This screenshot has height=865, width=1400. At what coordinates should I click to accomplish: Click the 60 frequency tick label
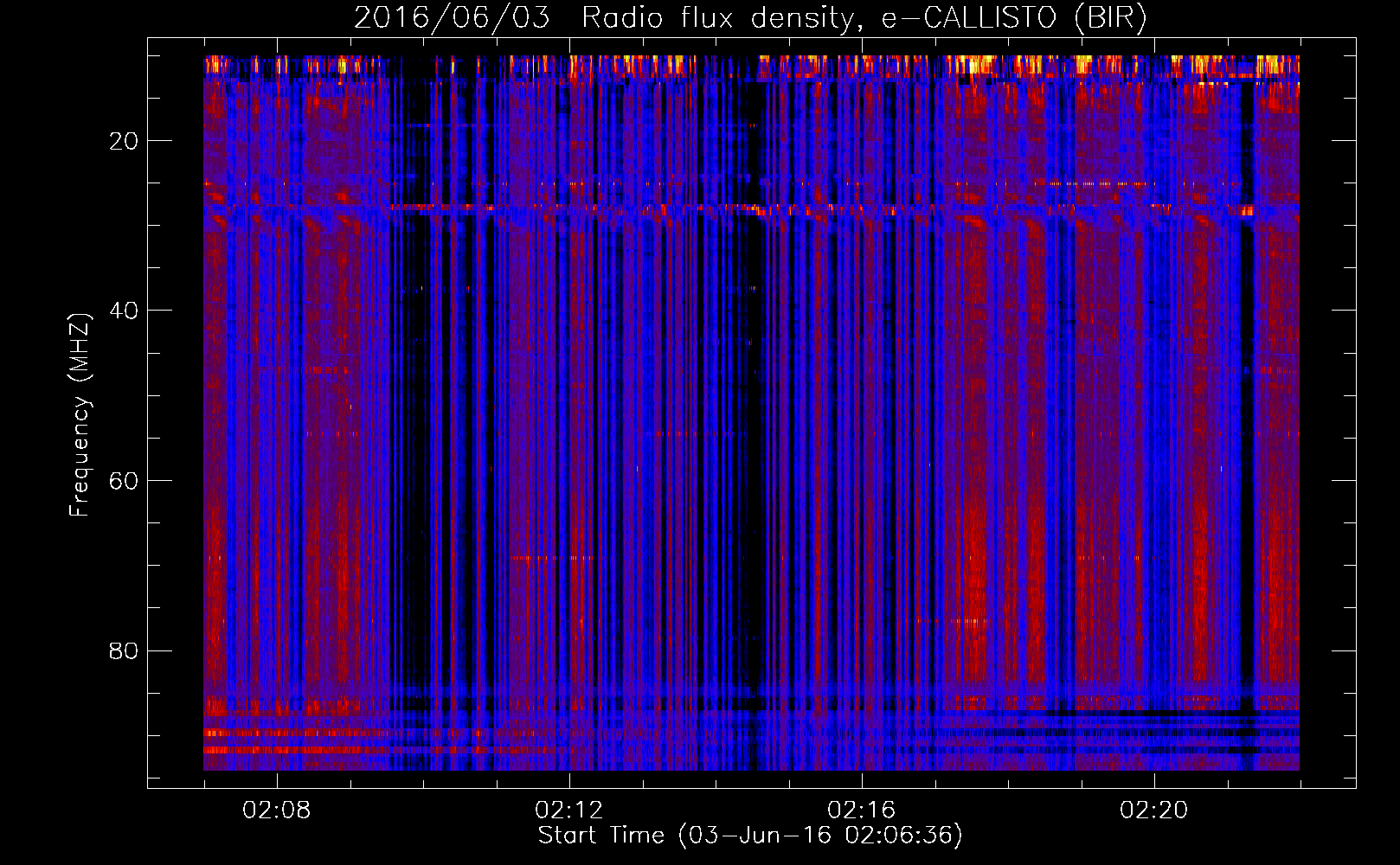(124, 481)
